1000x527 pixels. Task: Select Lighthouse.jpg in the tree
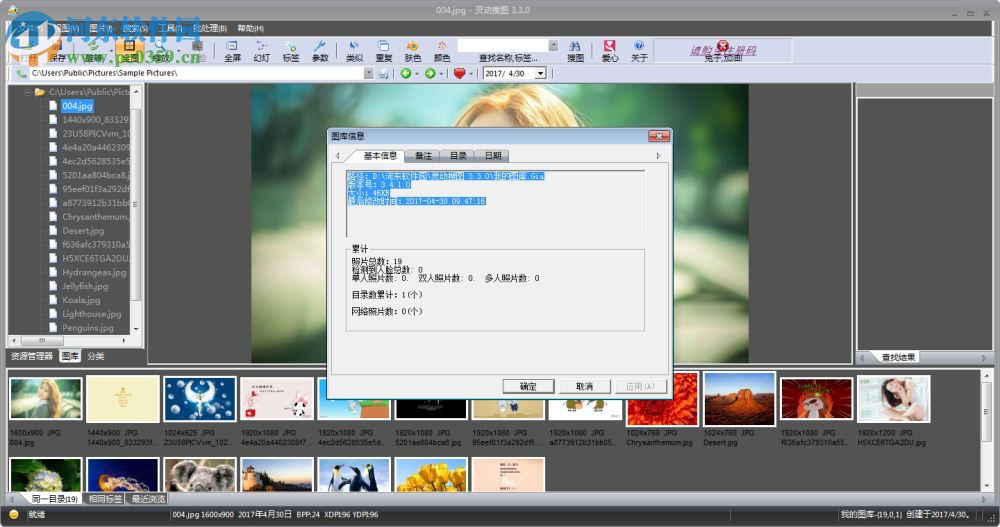(91, 314)
